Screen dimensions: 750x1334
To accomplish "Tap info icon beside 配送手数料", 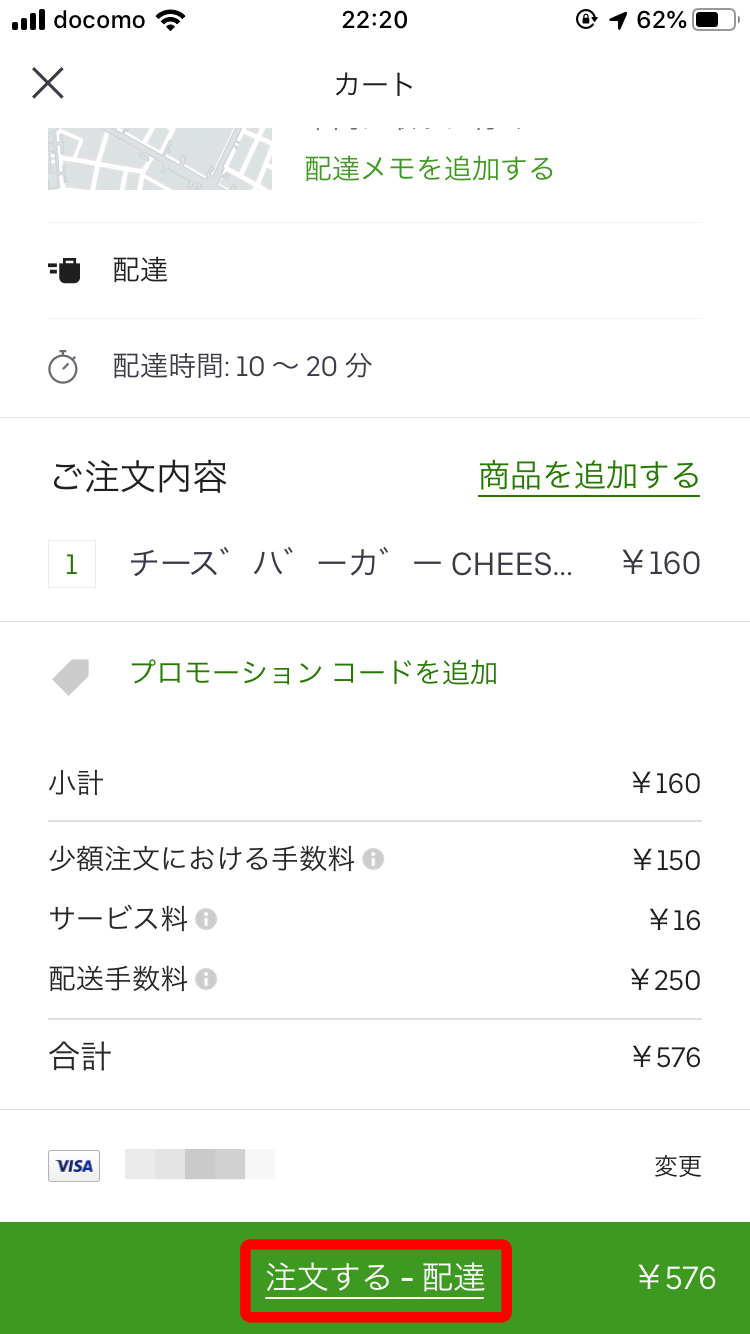I will (x=206, y=979).
